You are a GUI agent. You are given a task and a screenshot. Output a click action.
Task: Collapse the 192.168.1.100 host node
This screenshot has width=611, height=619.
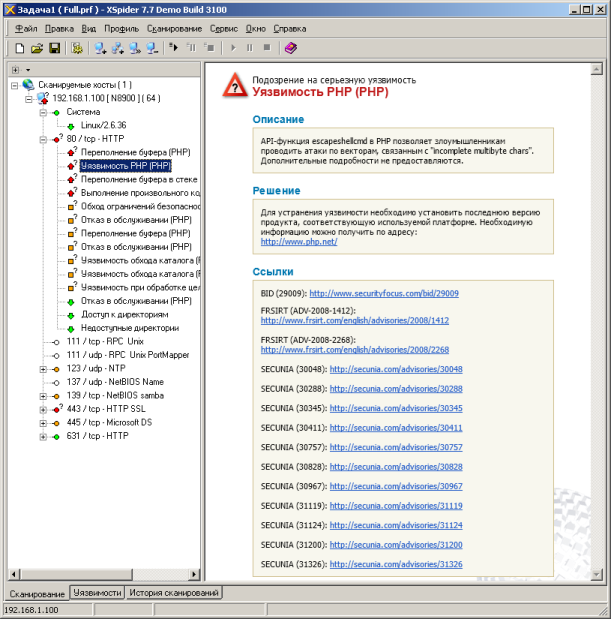coord(29,99)
